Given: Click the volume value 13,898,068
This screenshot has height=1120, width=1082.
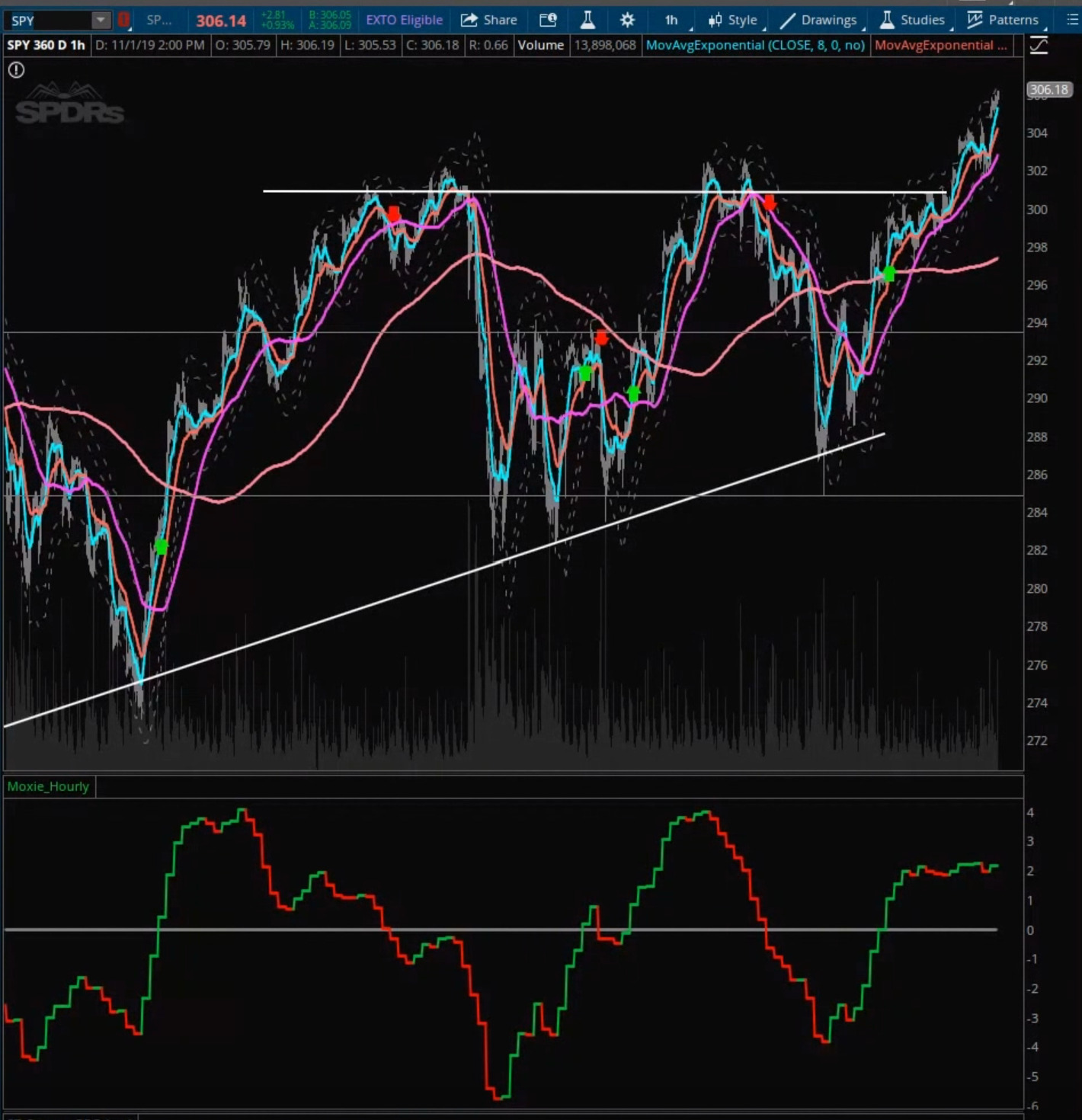Looking at the screenshot, I should click(605, 46).
